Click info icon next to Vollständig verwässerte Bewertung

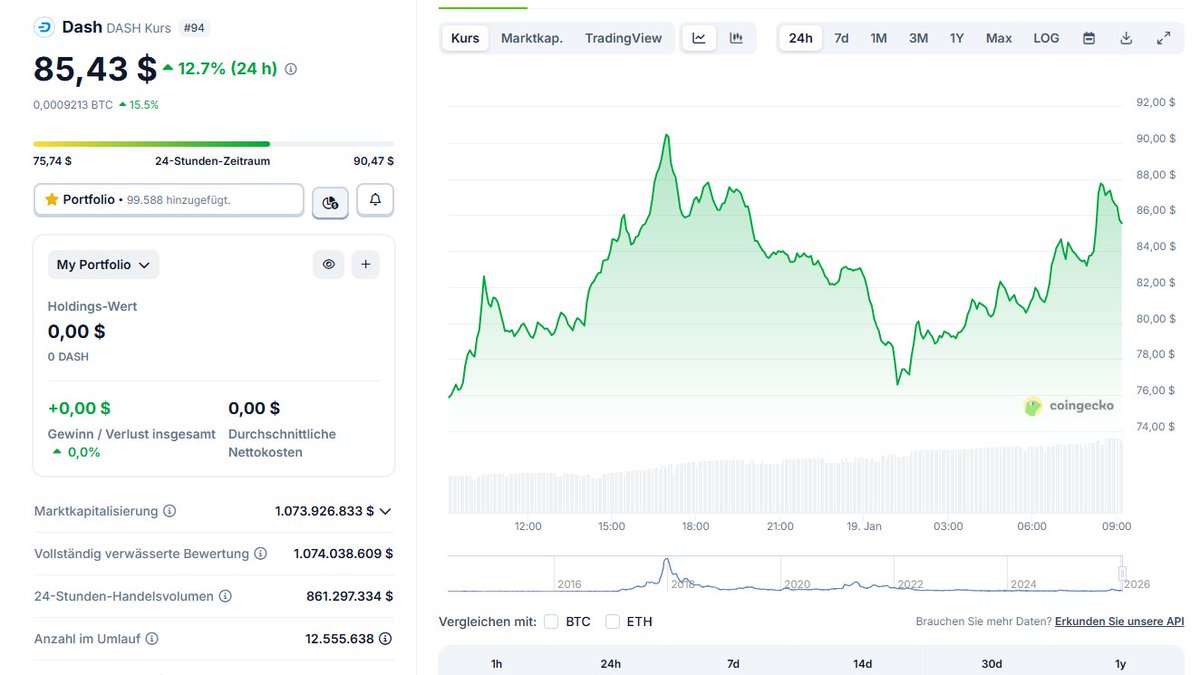tap(260, 553)
